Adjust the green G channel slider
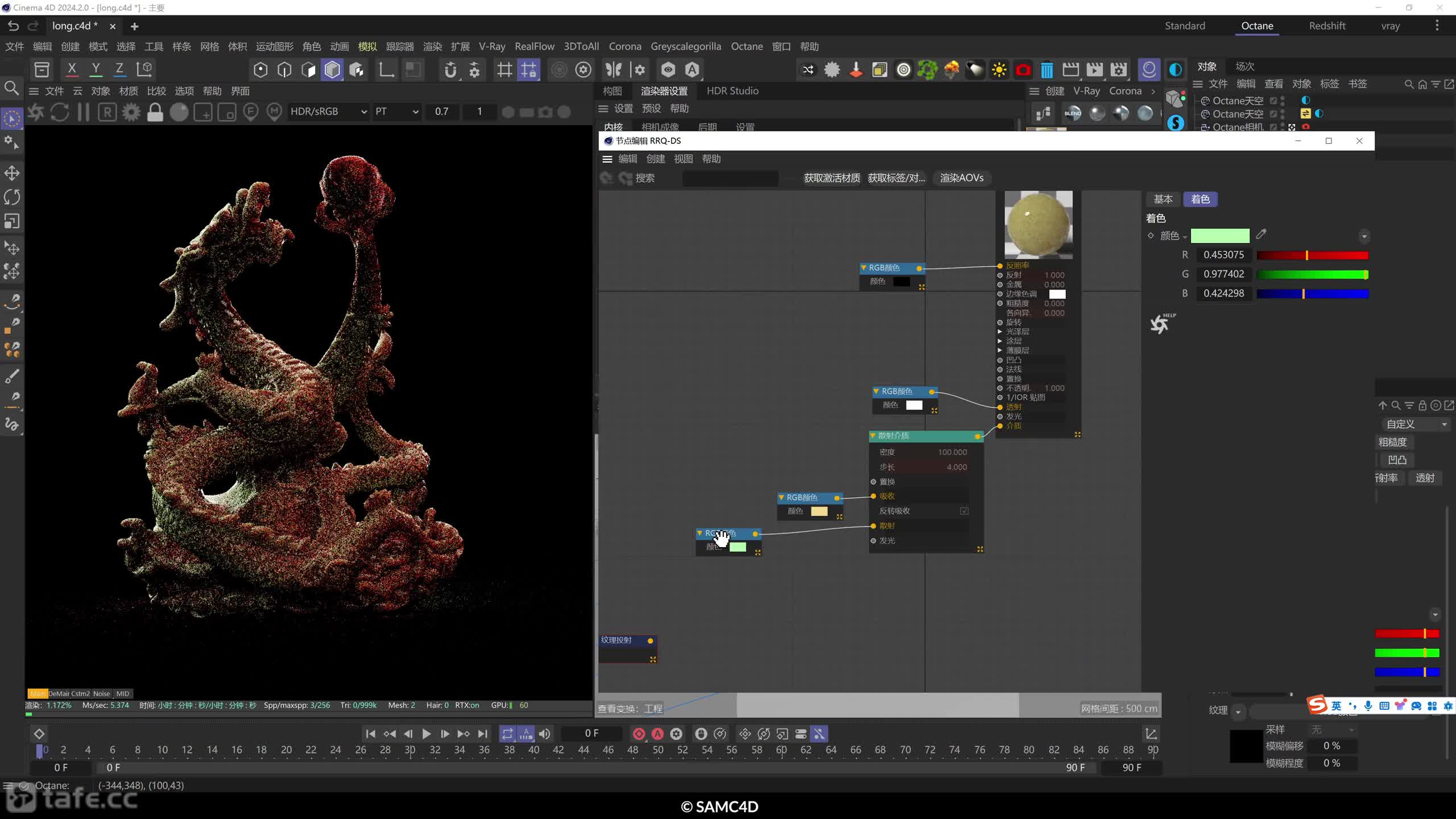The height and width of the screenshot is (819, 1456). click(1312, 275)
